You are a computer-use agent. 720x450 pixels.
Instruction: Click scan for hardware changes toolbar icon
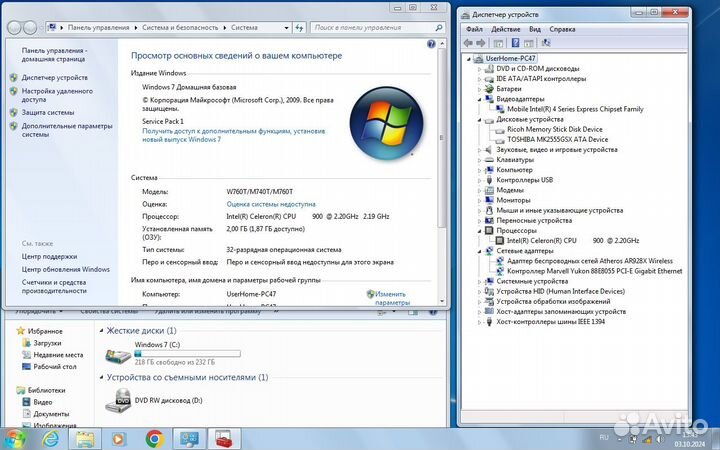[x=546, y=43]
